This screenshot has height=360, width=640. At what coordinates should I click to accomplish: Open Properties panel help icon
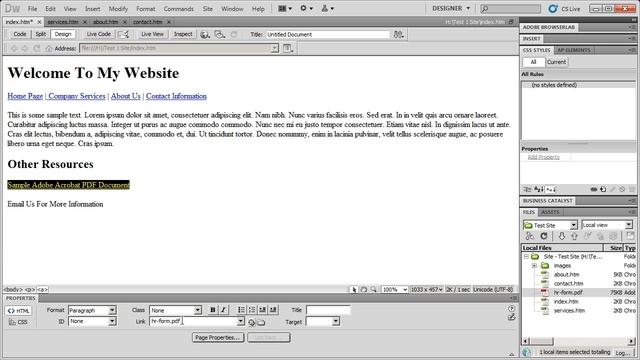pos(511,309)
